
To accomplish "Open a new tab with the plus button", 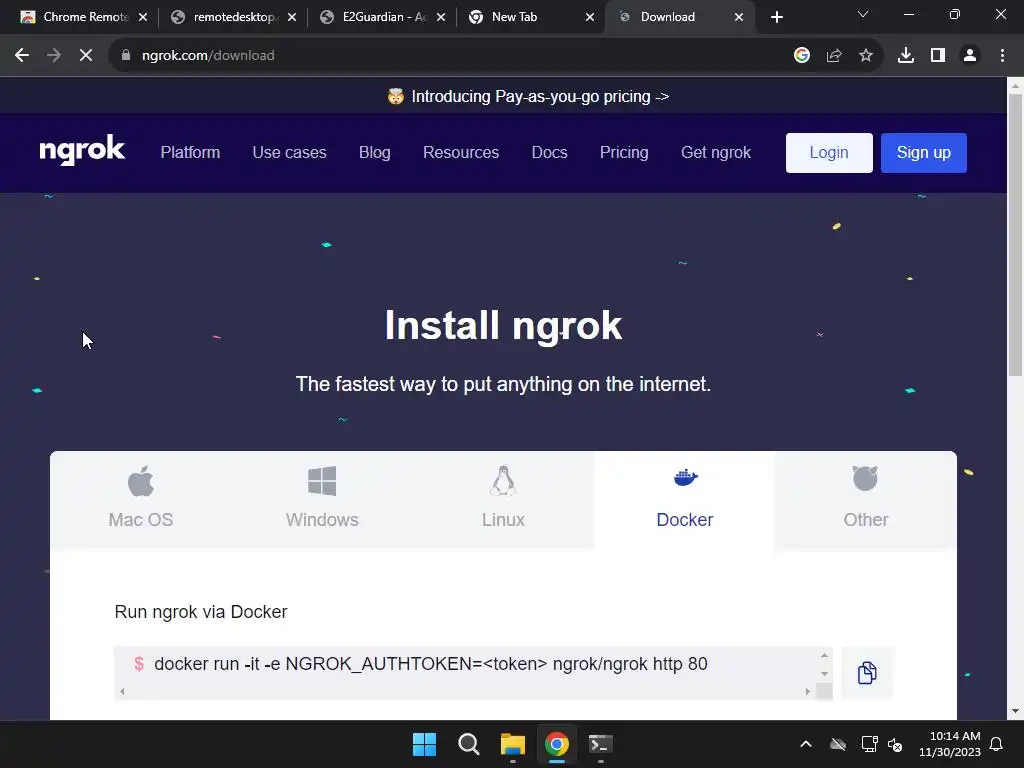I will [776, 17].
